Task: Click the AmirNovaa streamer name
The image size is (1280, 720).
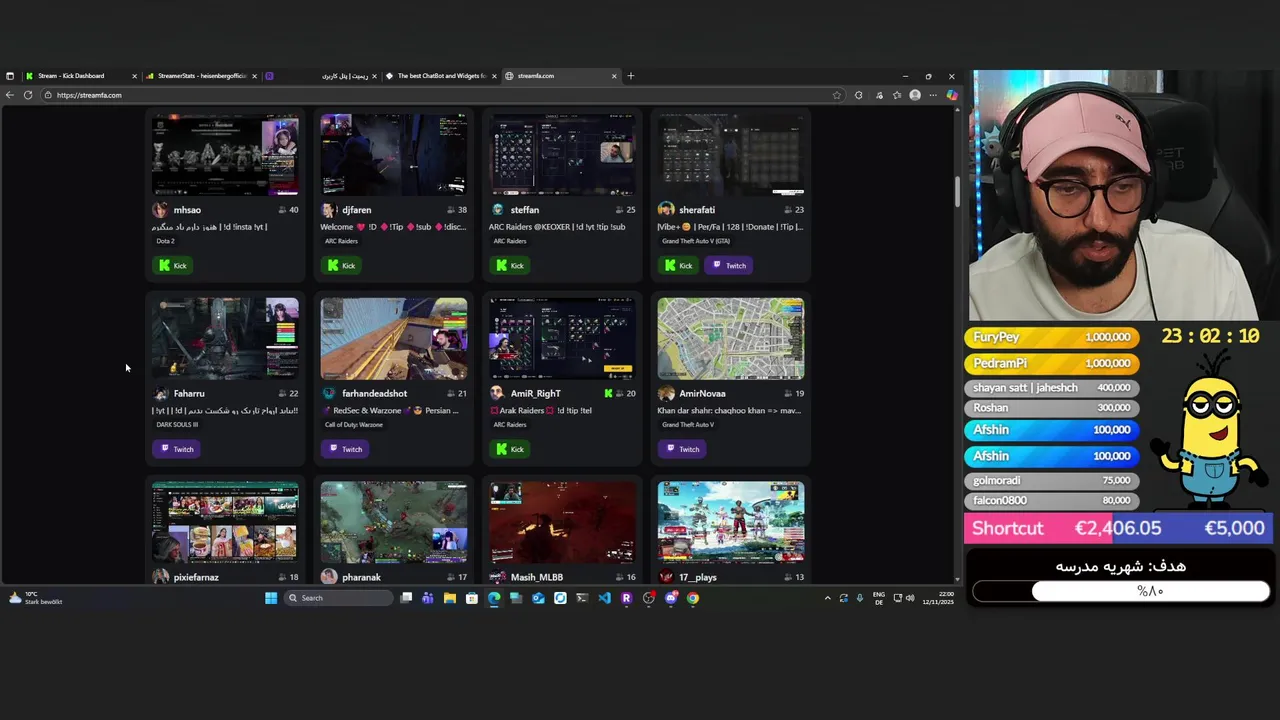Action: pyautogui.click(x=702, y=394)
